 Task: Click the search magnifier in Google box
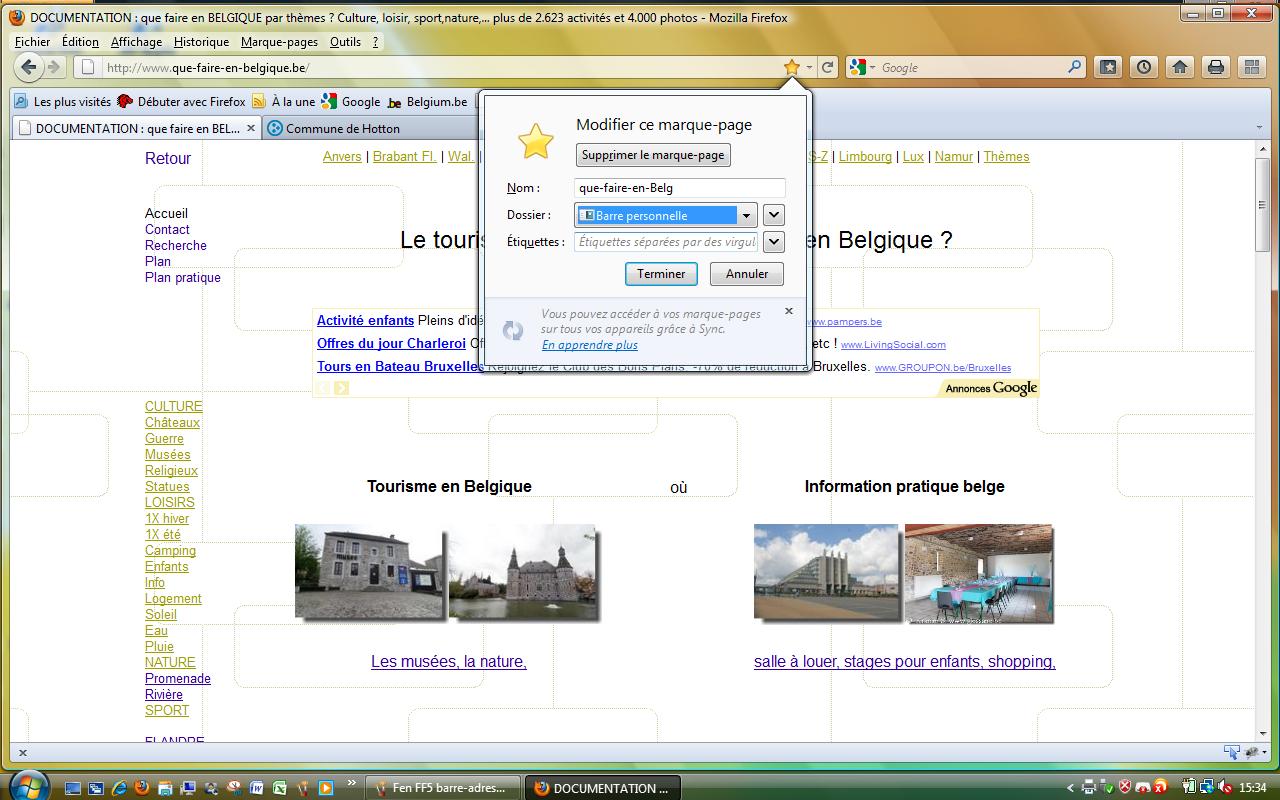pyautogui.click(x=1075, y=67)
